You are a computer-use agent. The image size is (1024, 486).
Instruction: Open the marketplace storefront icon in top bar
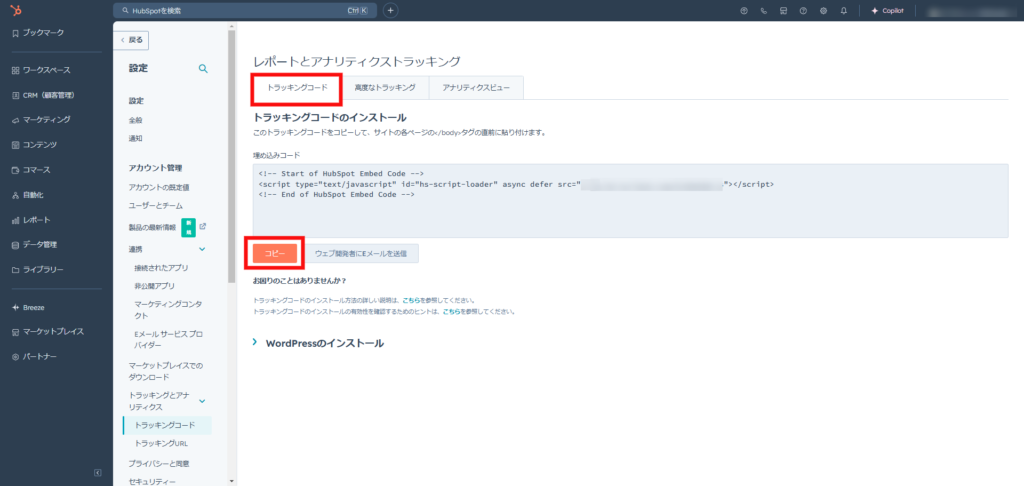point(783,10)
